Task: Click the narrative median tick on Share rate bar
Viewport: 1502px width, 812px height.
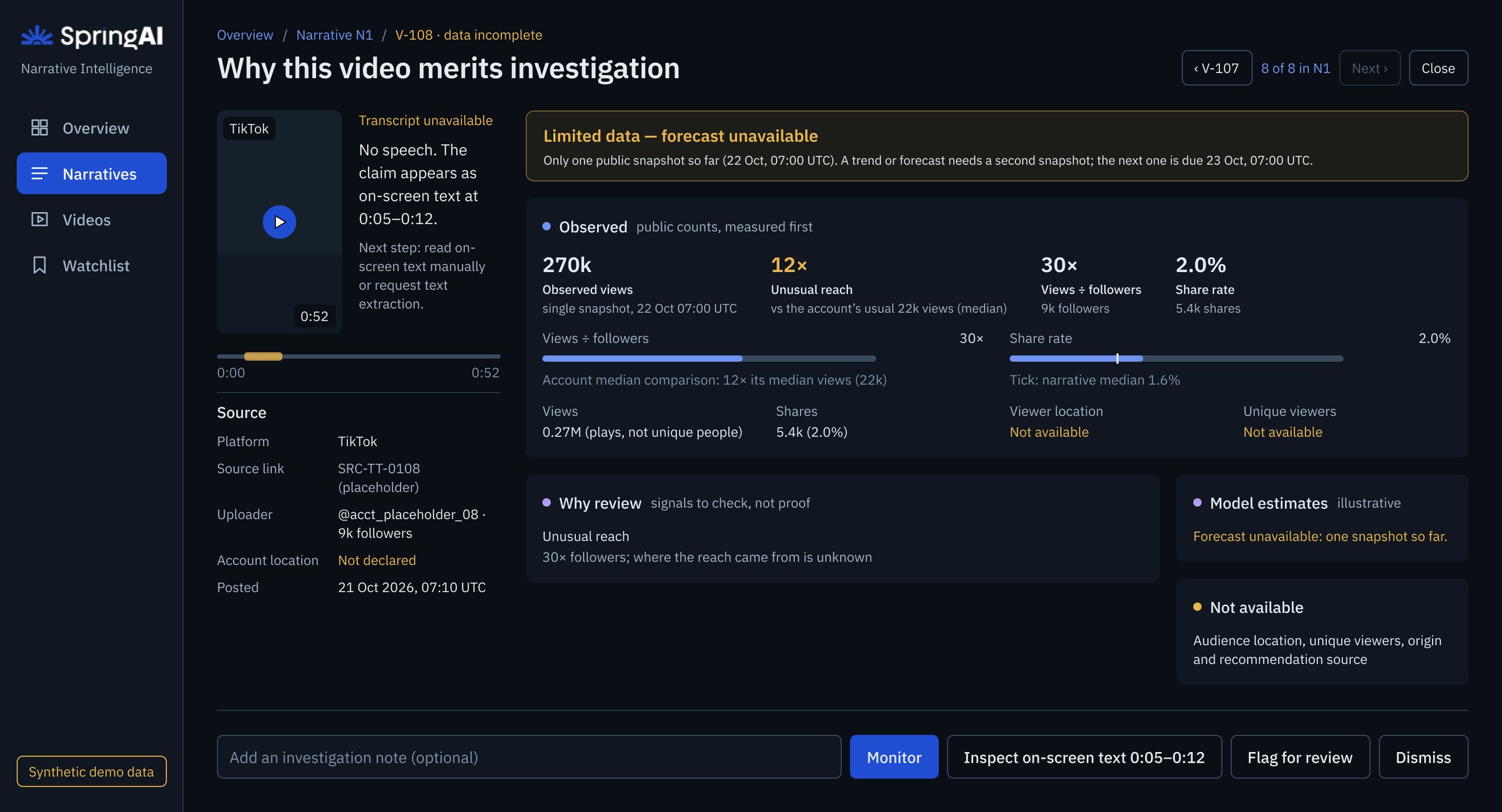Action: (x=1117, y=358)
